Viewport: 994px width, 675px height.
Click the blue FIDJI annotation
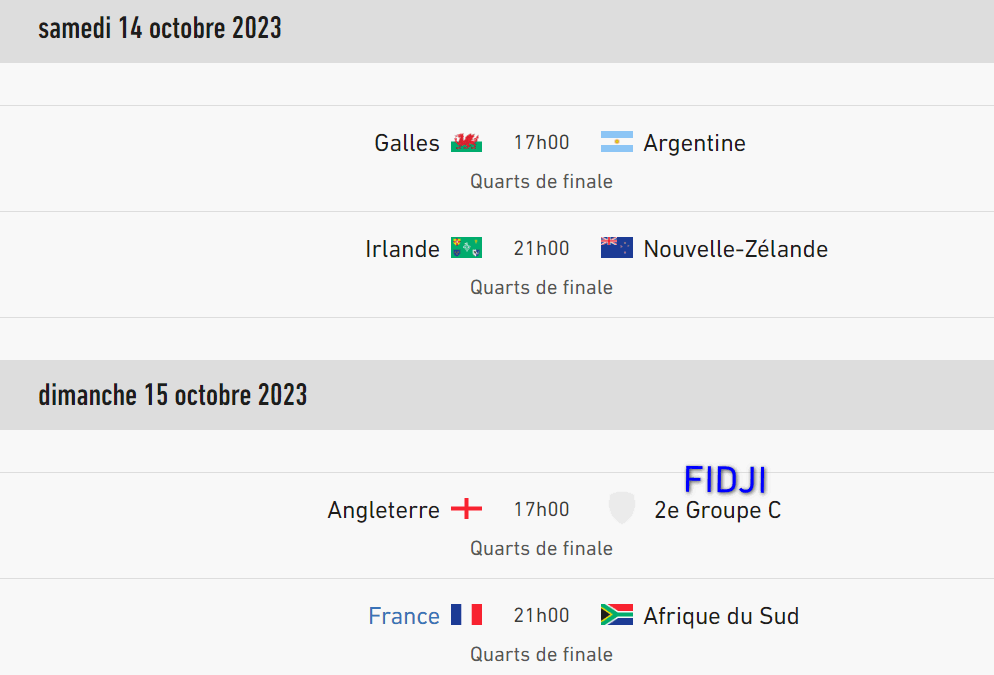pyautogui.click(x=725, y=480)
